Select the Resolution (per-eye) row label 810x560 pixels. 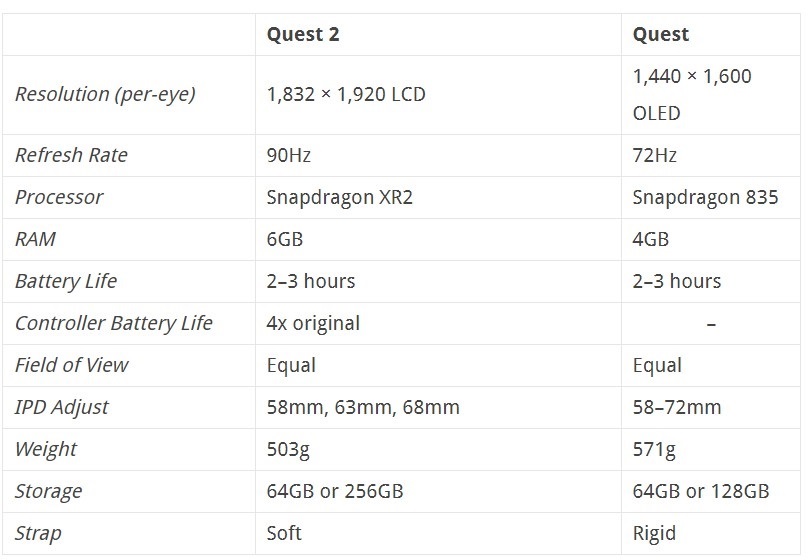(x=105, y=94)
